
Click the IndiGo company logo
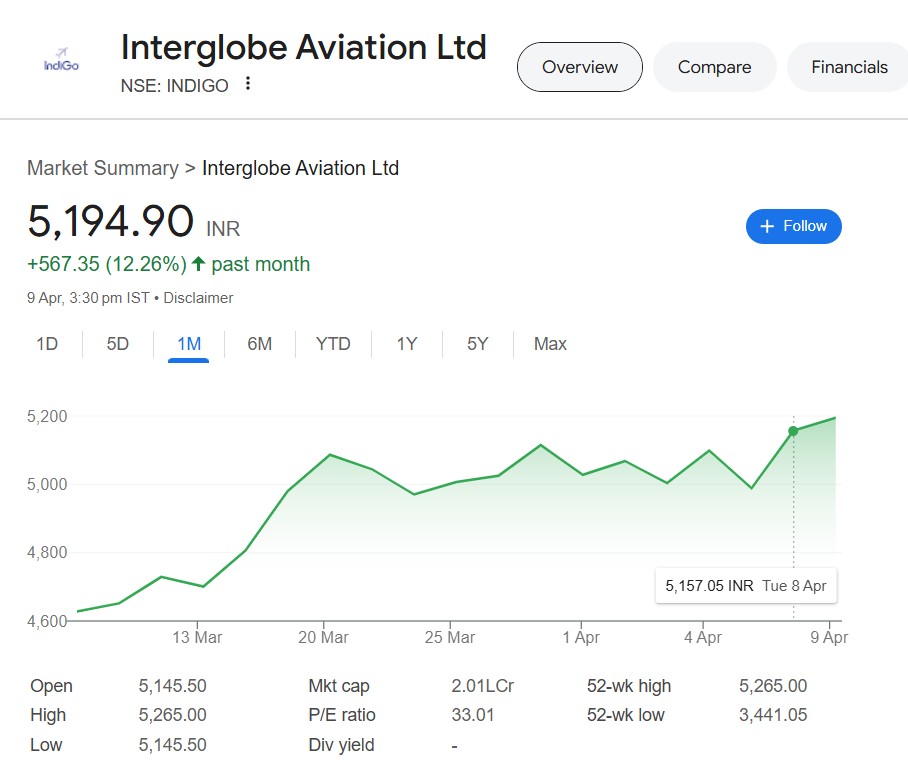(61, 60)
